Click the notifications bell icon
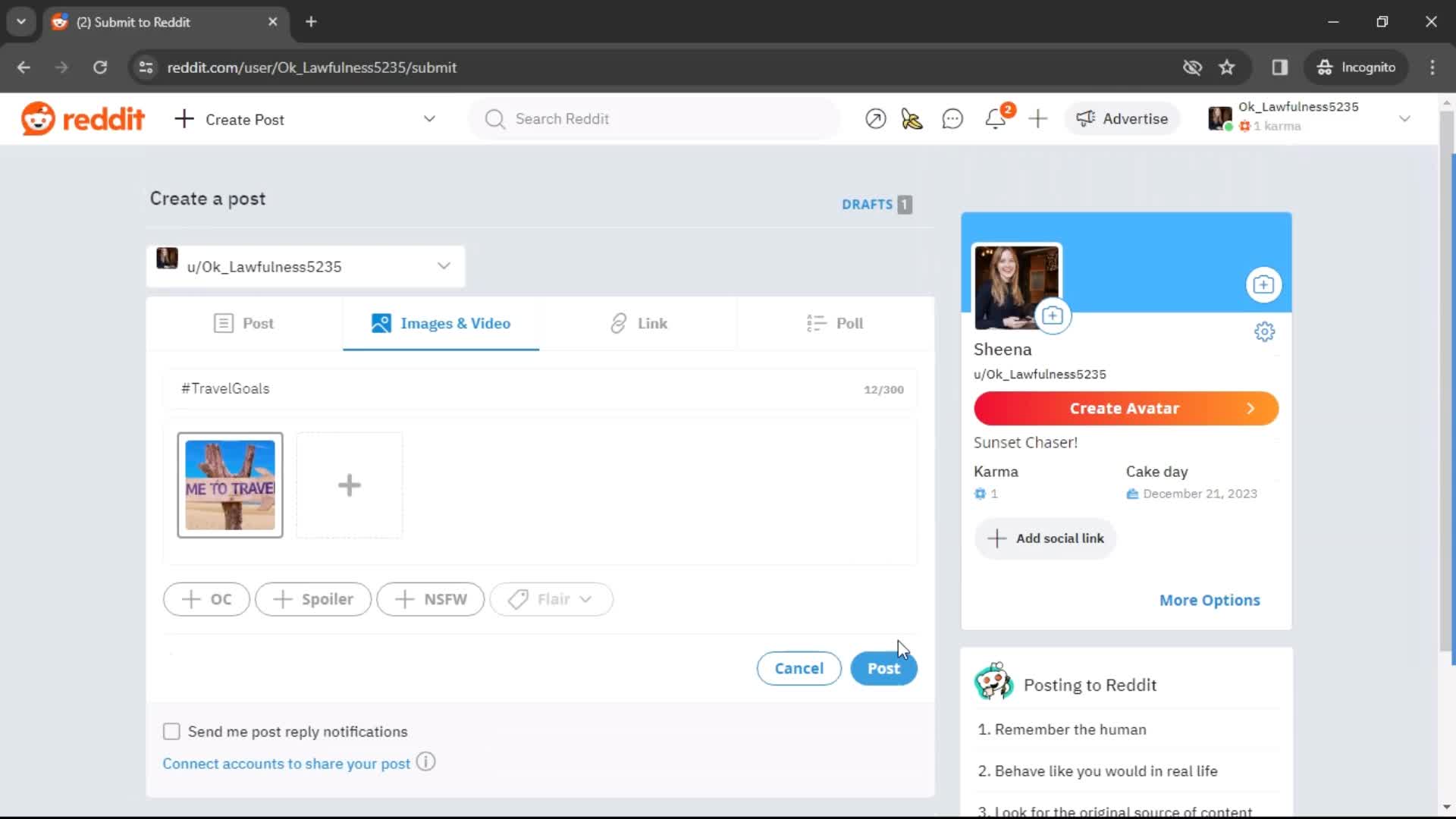Viewport: 1456px width, 819px height. click(997, 118)
